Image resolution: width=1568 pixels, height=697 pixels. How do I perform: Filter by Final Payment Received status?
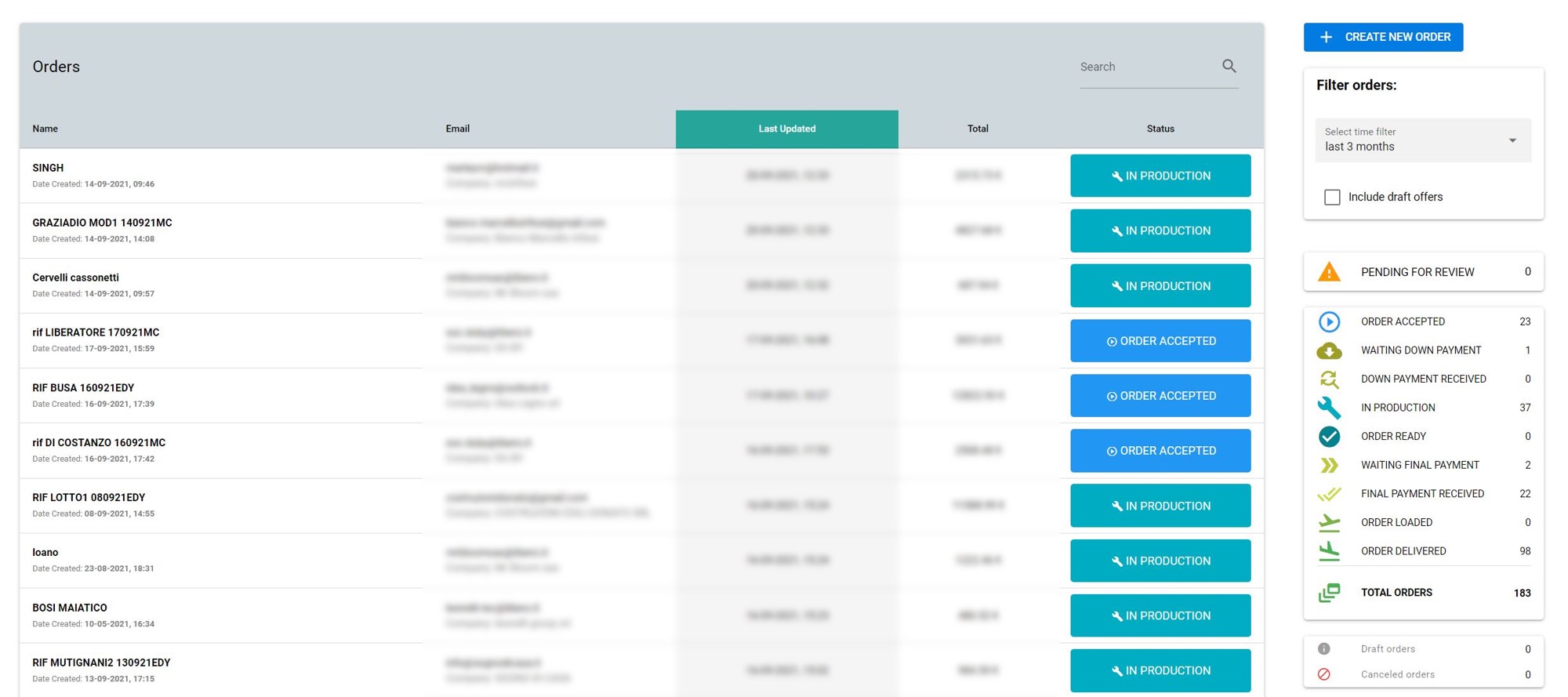1422,494
